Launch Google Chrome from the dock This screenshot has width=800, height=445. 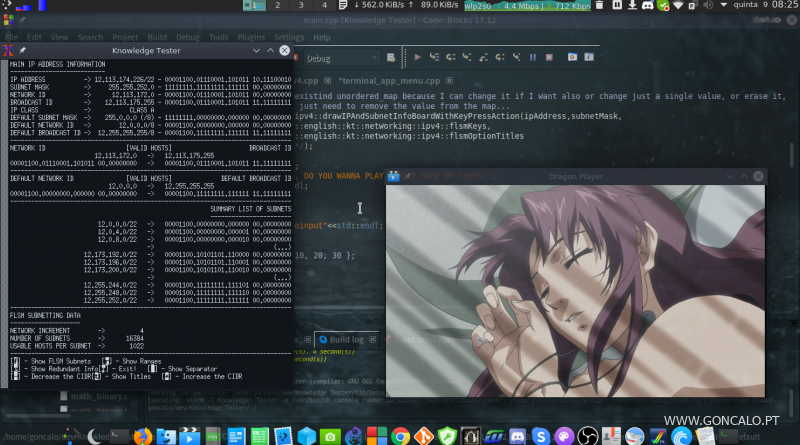[400, 435]
